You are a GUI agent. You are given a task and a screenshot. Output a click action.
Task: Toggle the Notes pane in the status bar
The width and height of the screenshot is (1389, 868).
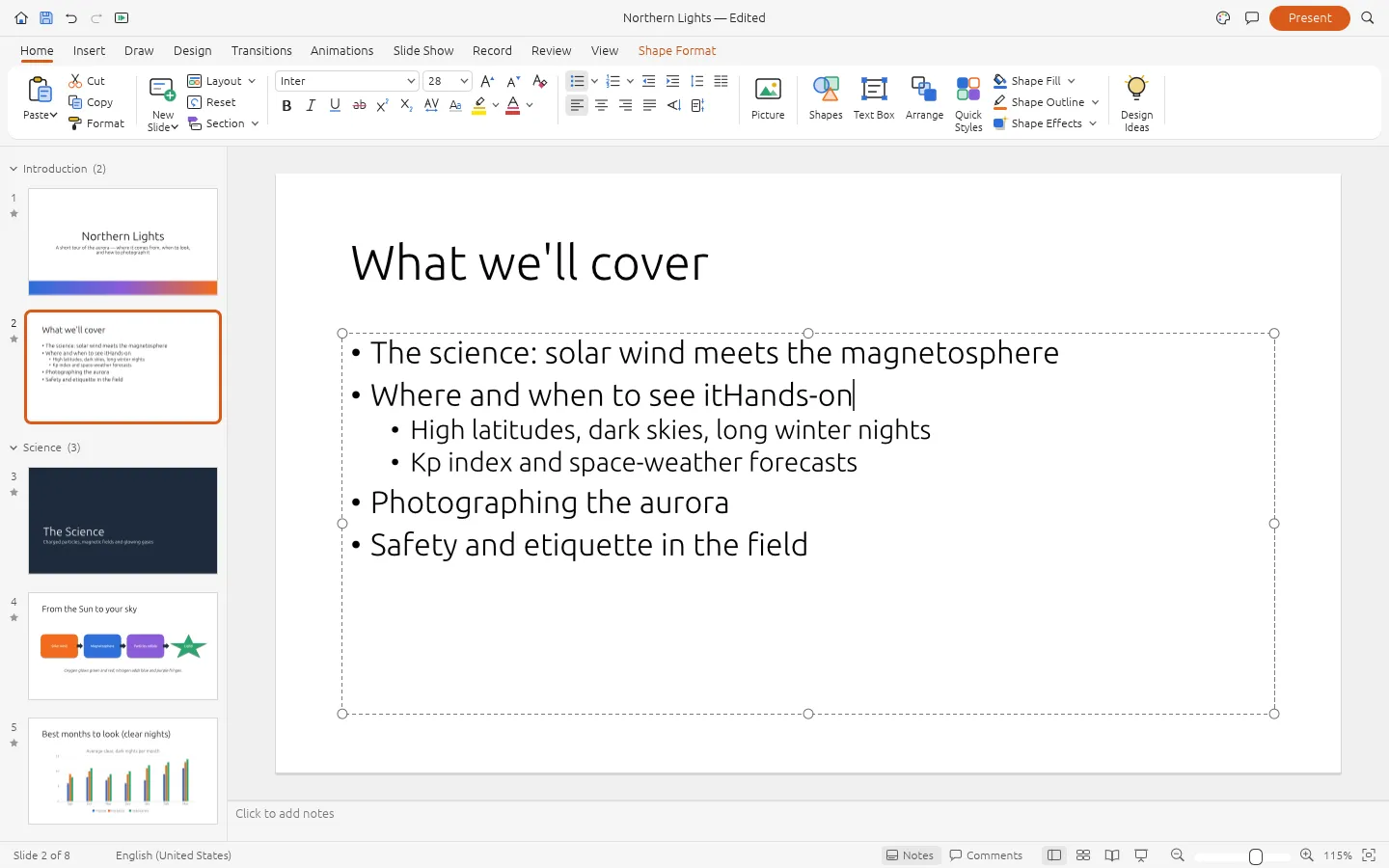(911, 855)
